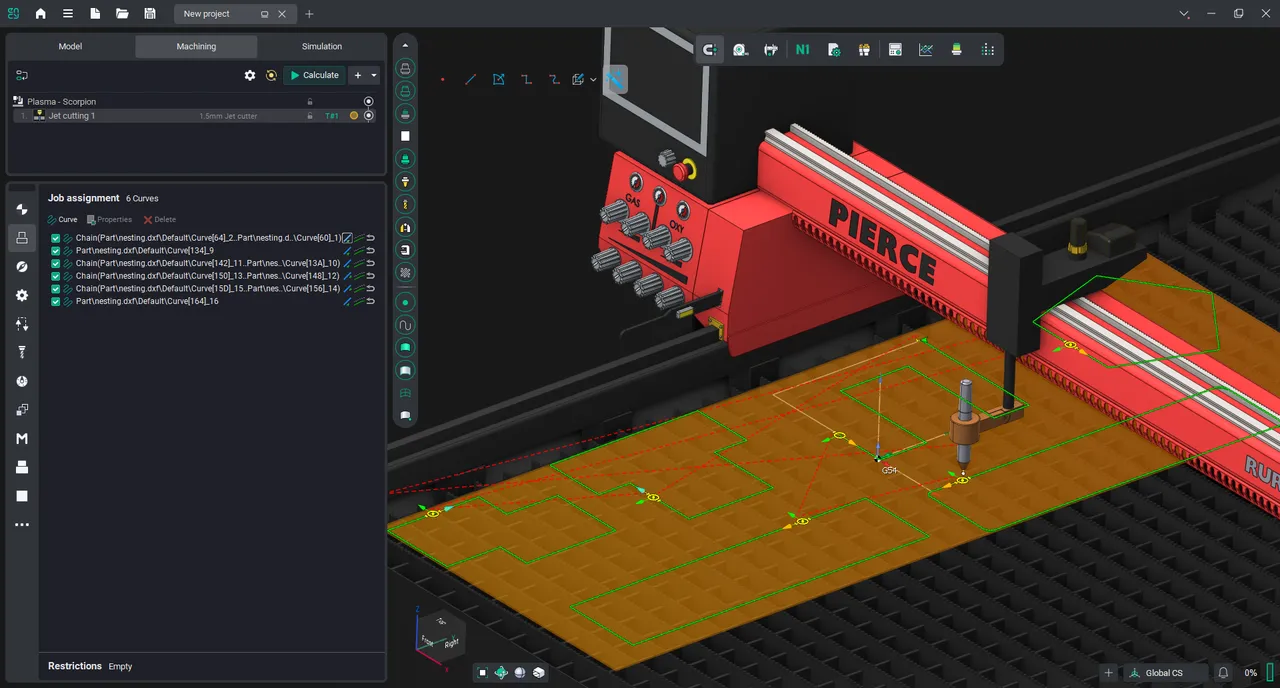Click the blue edit icon for Curve[64]_2
The height and width of the screenshot is (688, 1280).
tap(347, 238)
